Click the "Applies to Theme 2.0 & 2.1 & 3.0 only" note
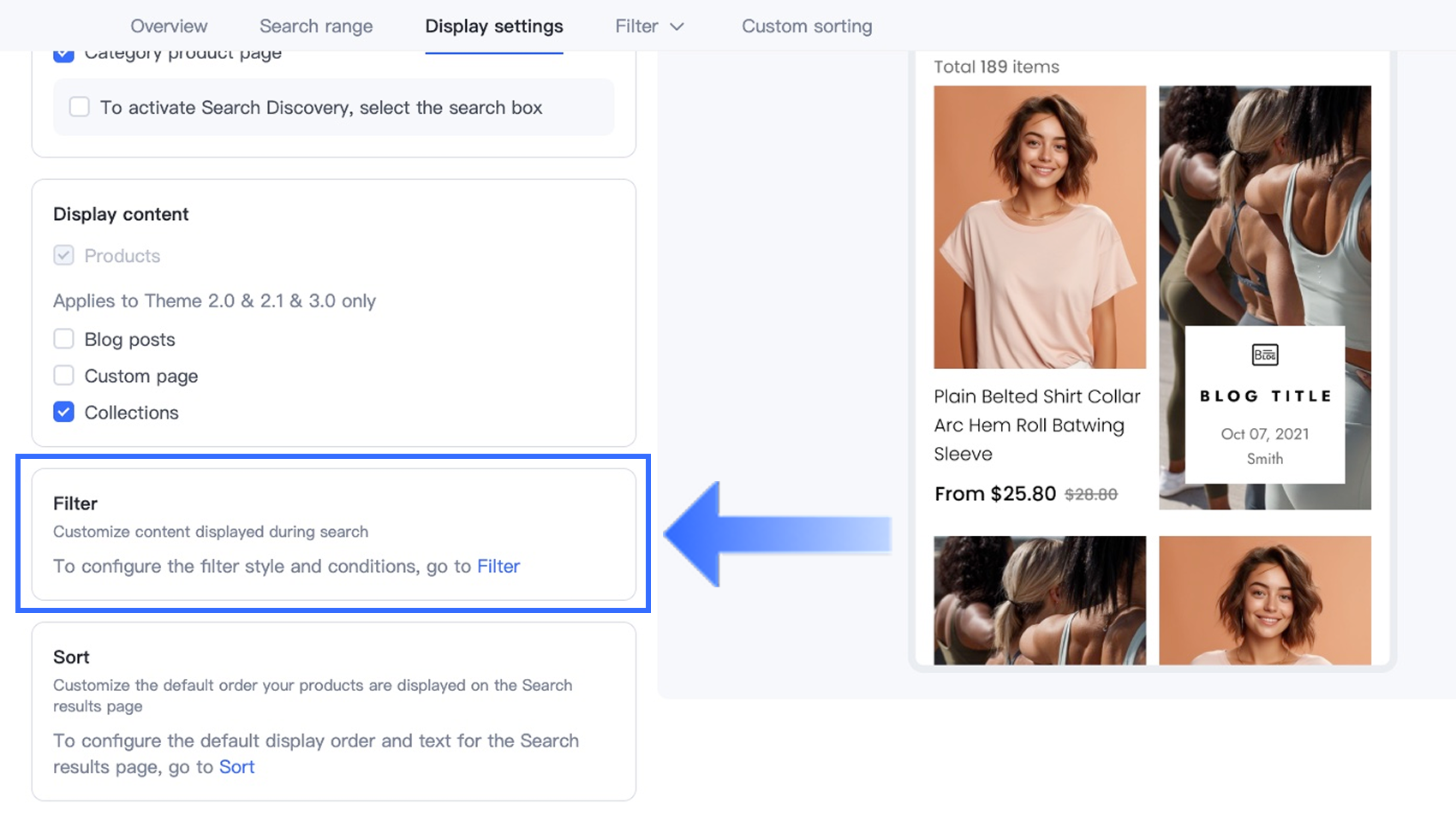Screen dimensions: 1456x839 [214, 300]
